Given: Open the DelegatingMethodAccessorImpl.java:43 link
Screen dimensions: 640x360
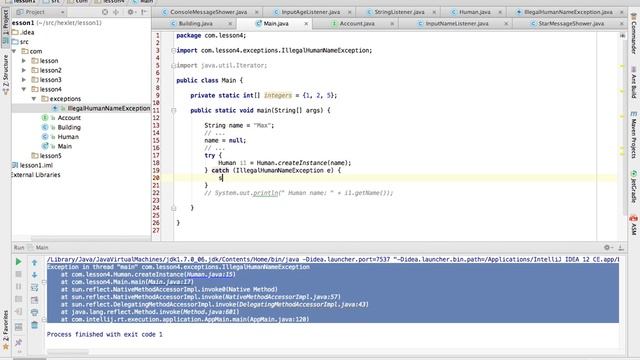Looking at the screenshot, I should point(302,304).
